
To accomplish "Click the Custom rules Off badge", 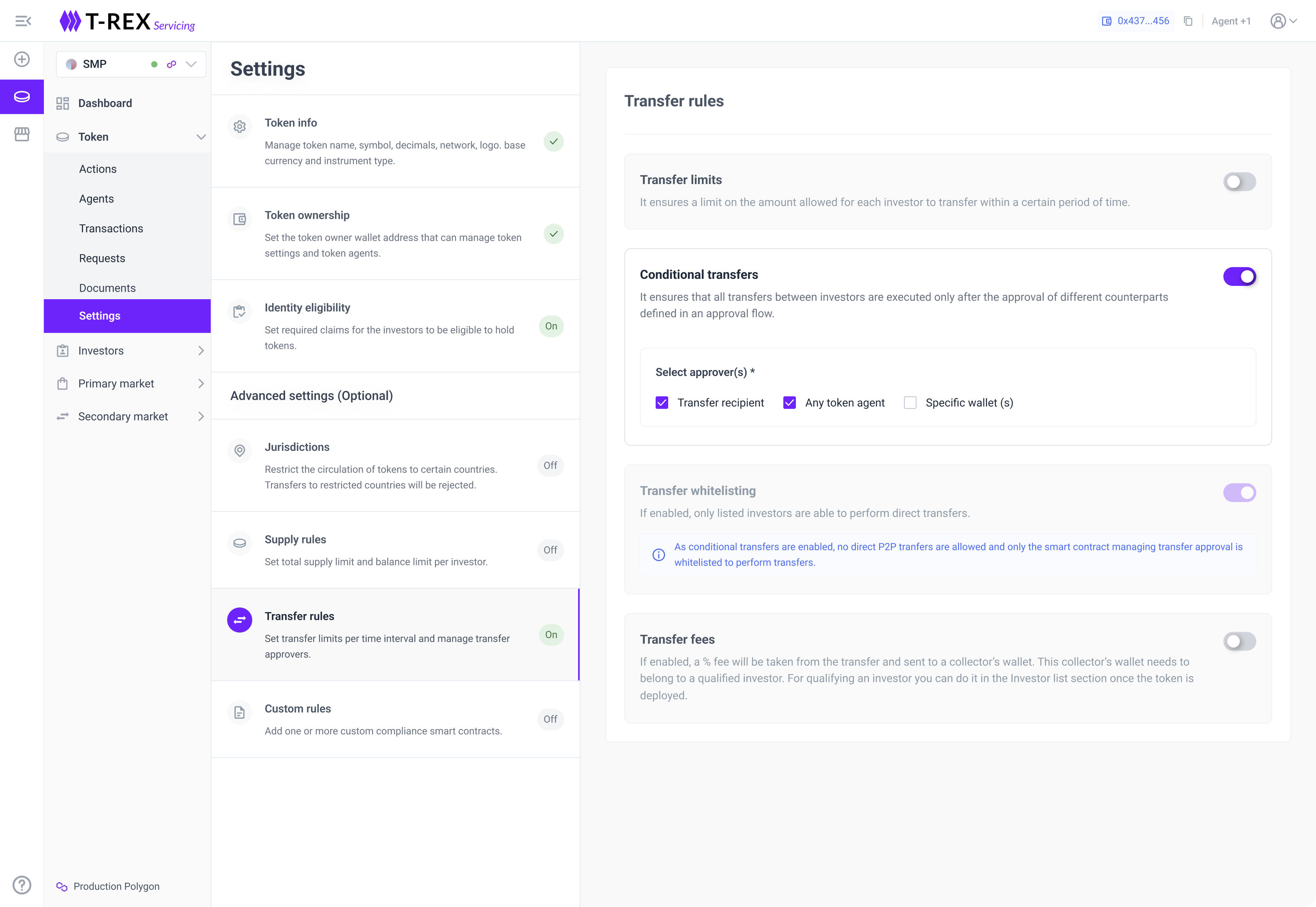I will 550,719.
